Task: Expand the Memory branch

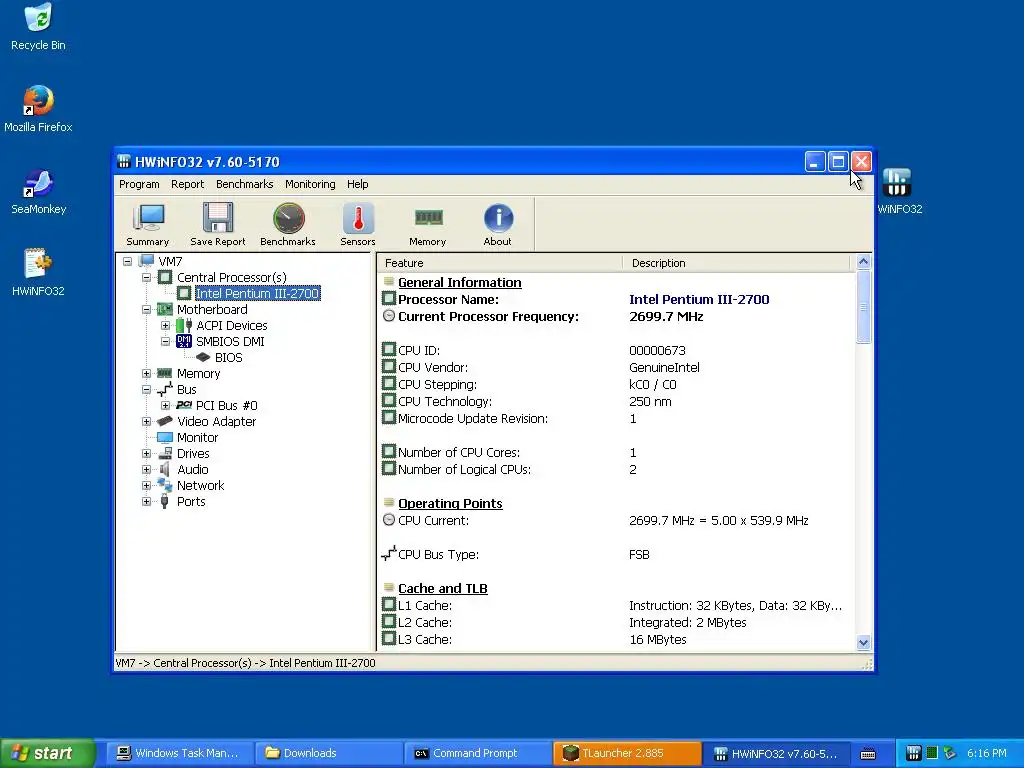Action: [x=146, y=374]
